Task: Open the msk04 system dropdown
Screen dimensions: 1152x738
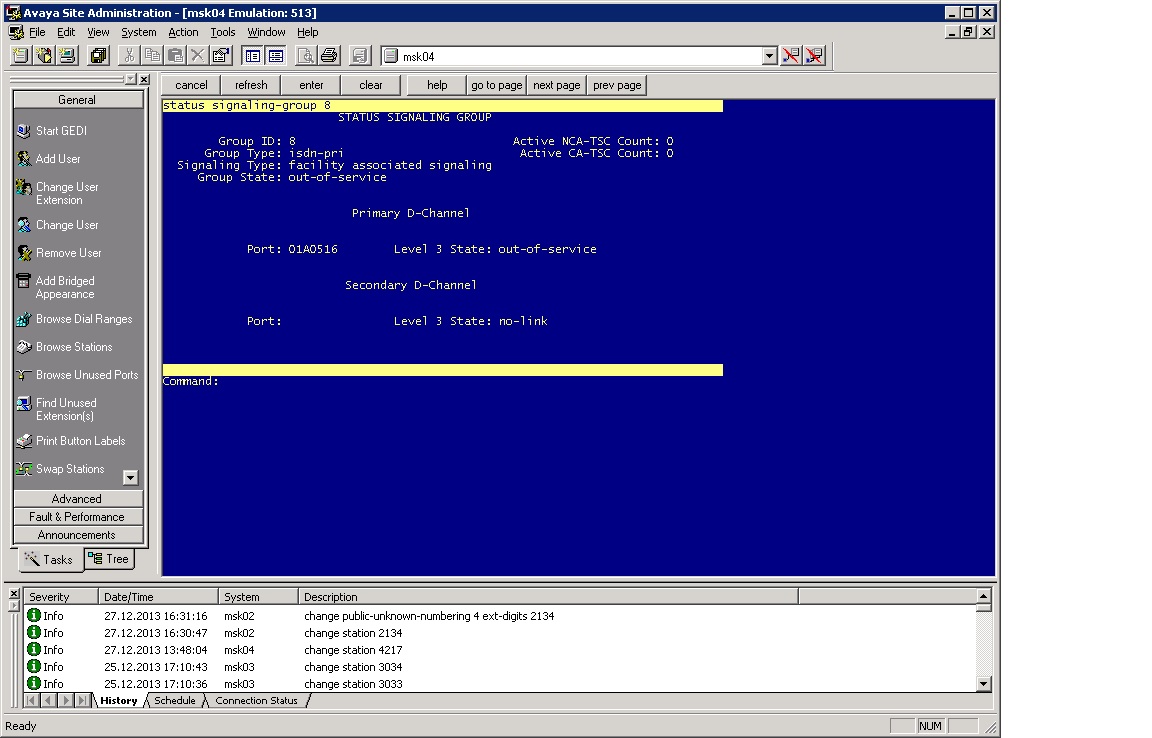Action: [769, 56]
